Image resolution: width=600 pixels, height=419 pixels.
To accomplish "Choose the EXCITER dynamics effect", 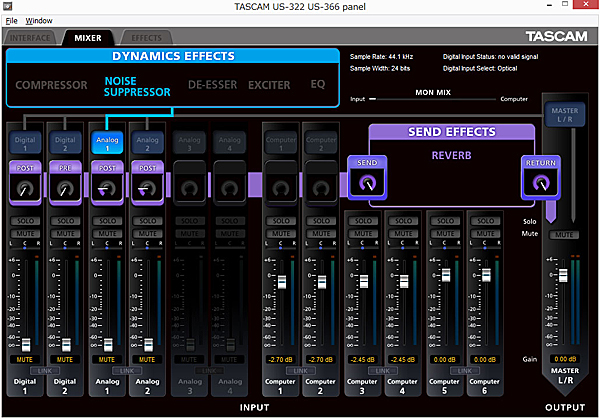I will (x=269, y=85).
